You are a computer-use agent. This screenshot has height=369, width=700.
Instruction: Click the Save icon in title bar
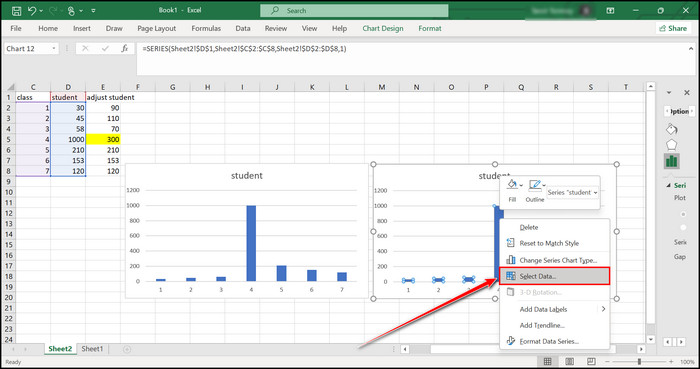point(16,11)
